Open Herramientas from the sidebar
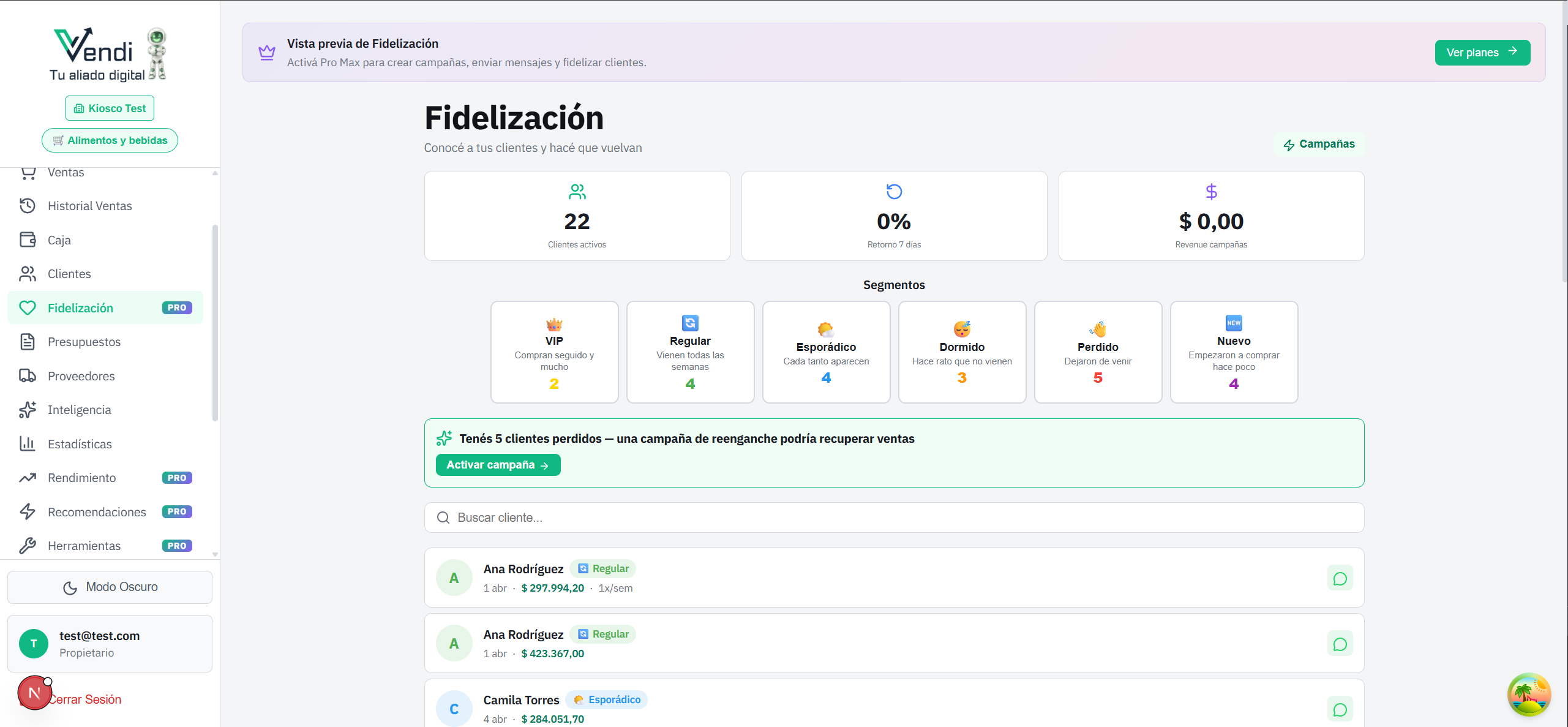 coord(84,545)
